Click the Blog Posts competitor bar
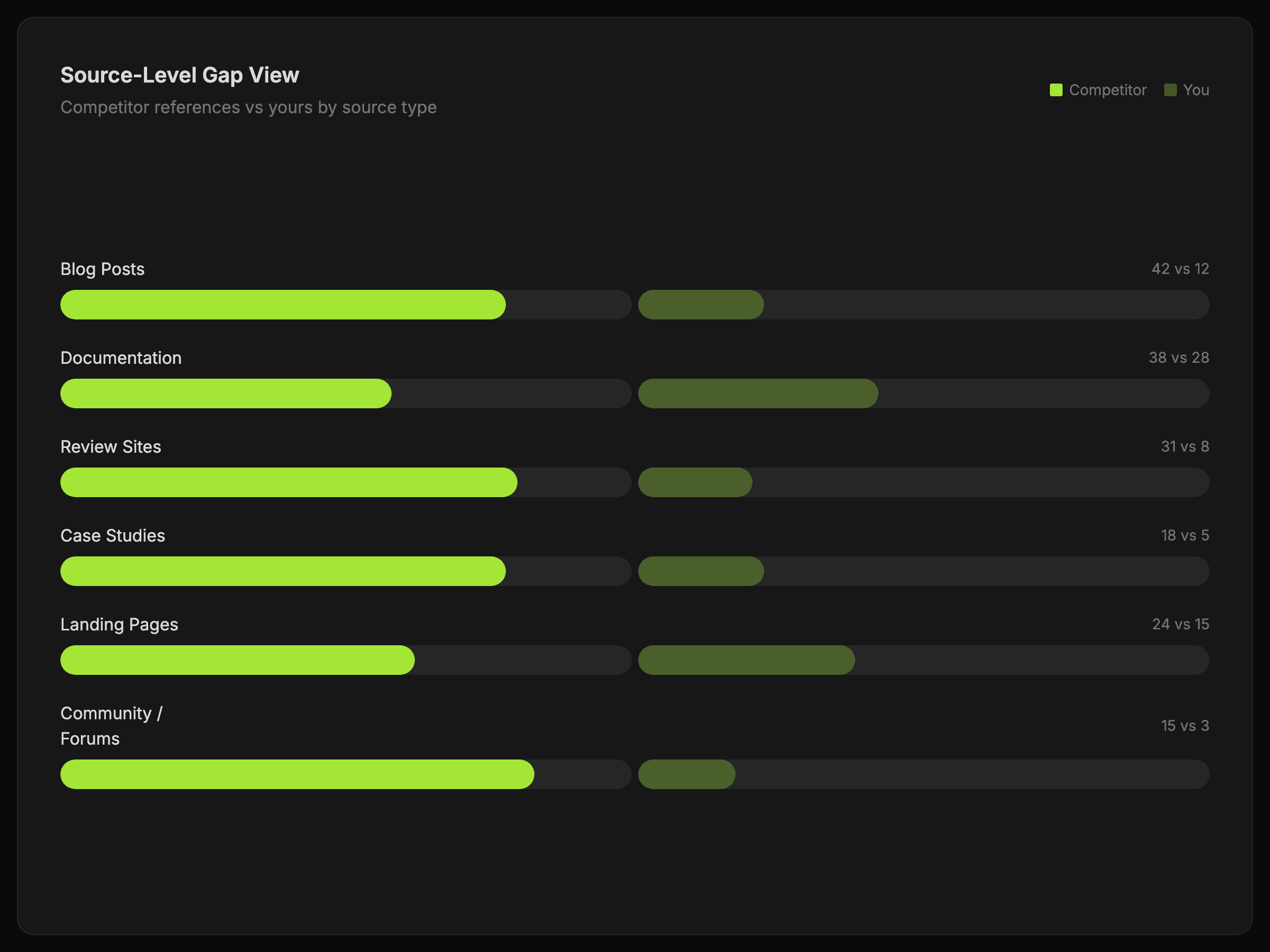The width and height of the screenshot is (1270, 952). [x=283, y=305]
